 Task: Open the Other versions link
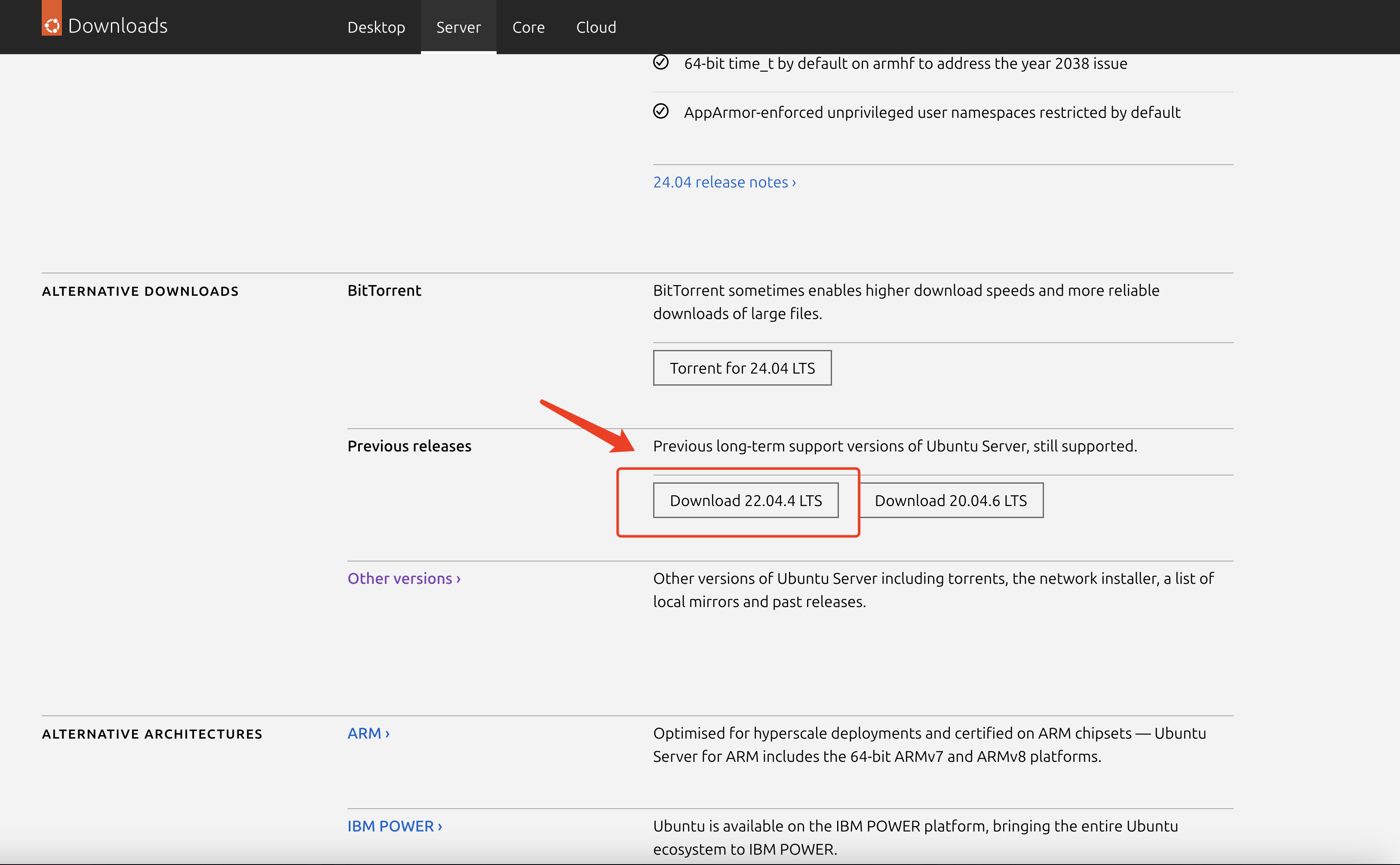(x=404, y=578)
